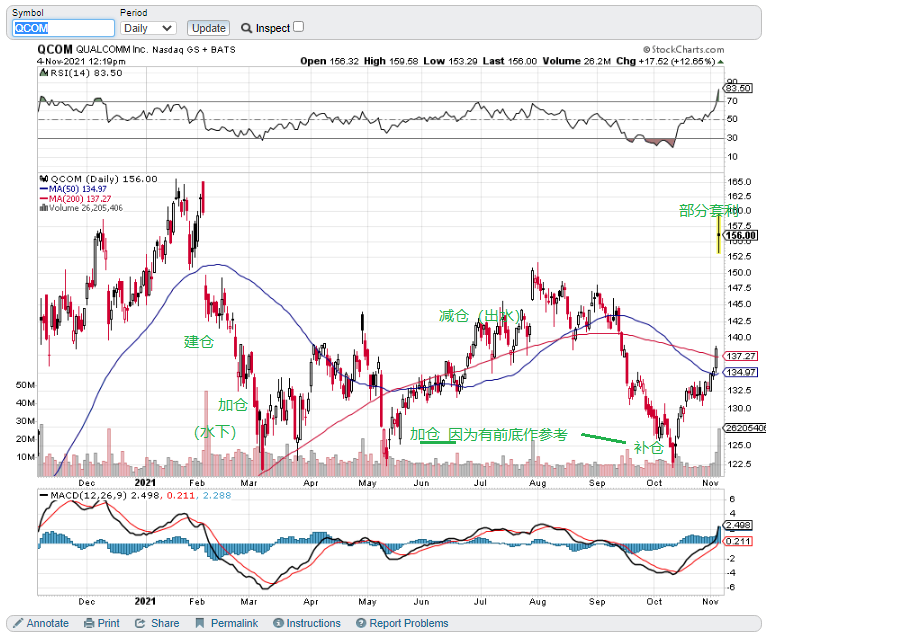Click the blue MA(50) legend entry

73,188
